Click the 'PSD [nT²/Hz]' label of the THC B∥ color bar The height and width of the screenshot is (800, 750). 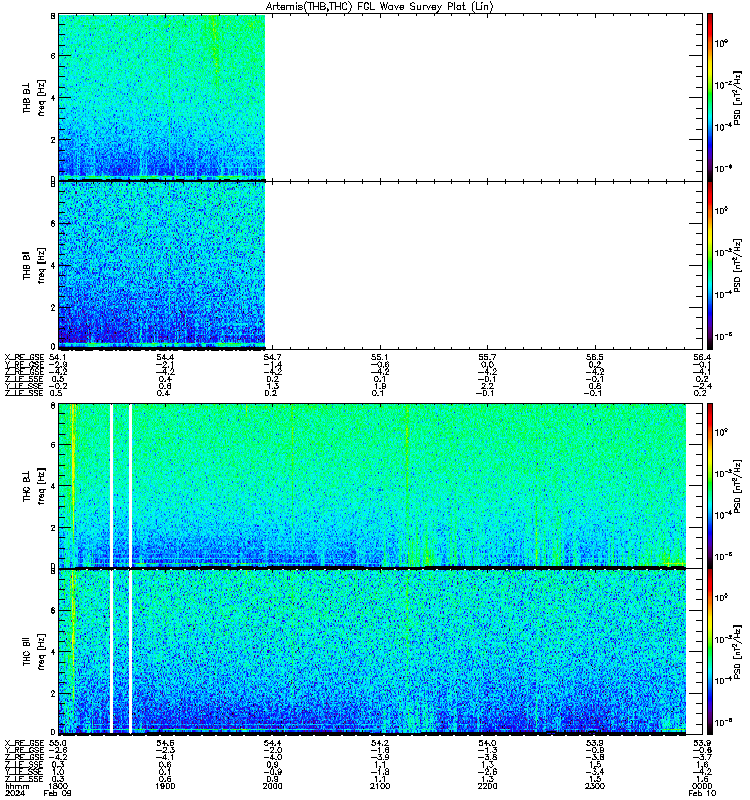pyautogui.click(x=737, y=652)
